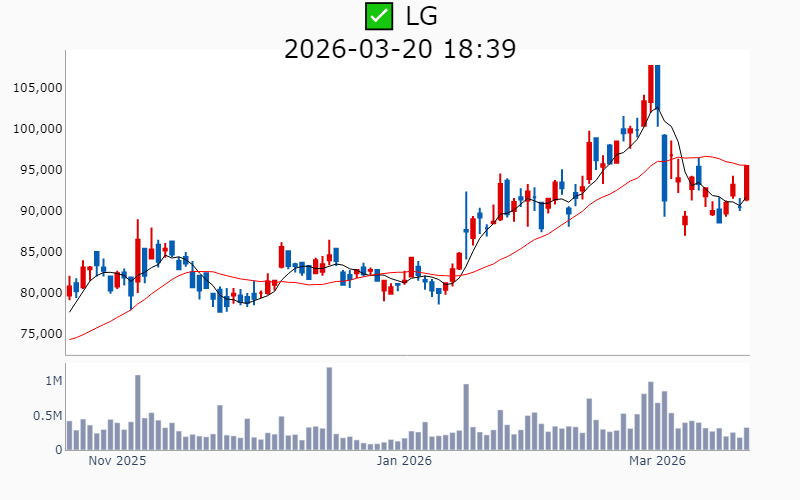Click the last red candlestick at right edge
The width and height of the screenshot is (800, 500).
tap(747, 183)
